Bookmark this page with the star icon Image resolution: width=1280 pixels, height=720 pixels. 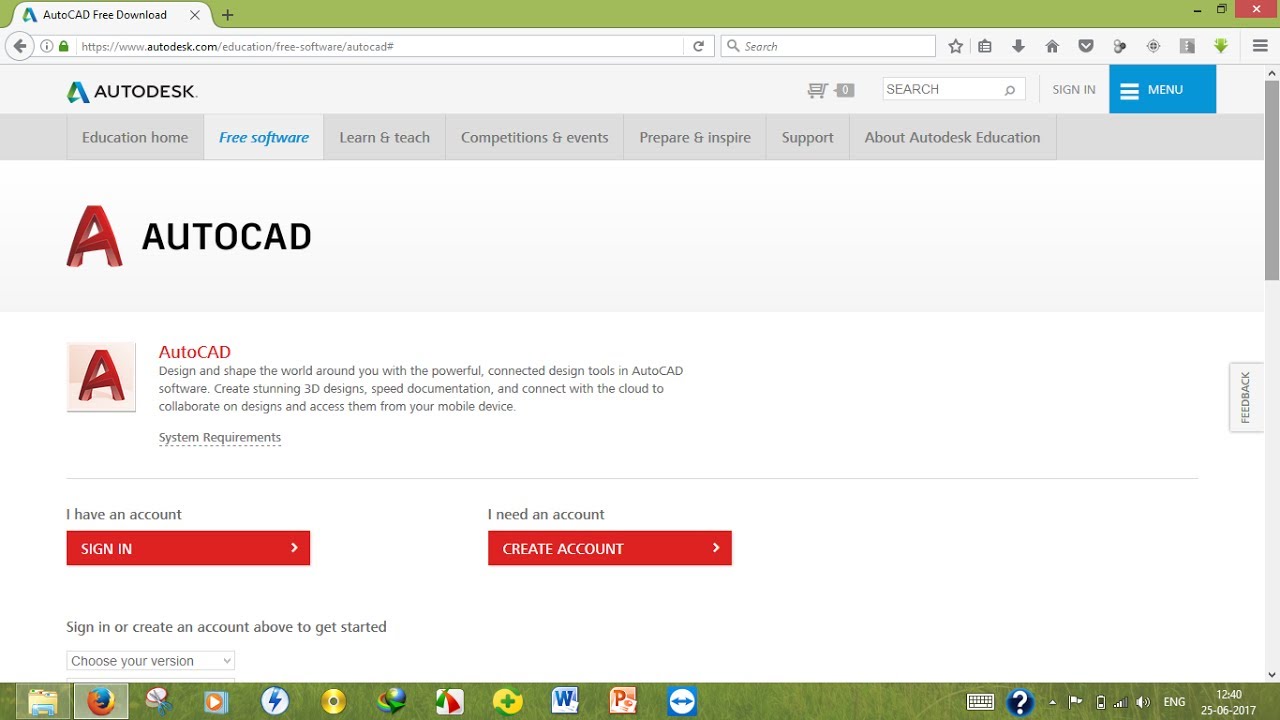point(955,46)
